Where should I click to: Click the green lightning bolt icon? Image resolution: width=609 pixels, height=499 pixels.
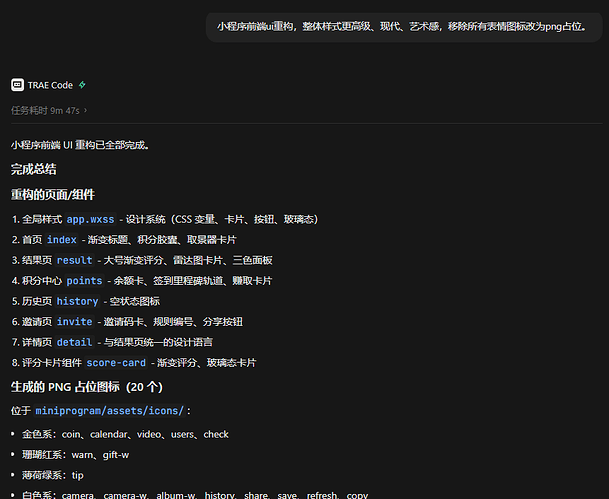82,85
